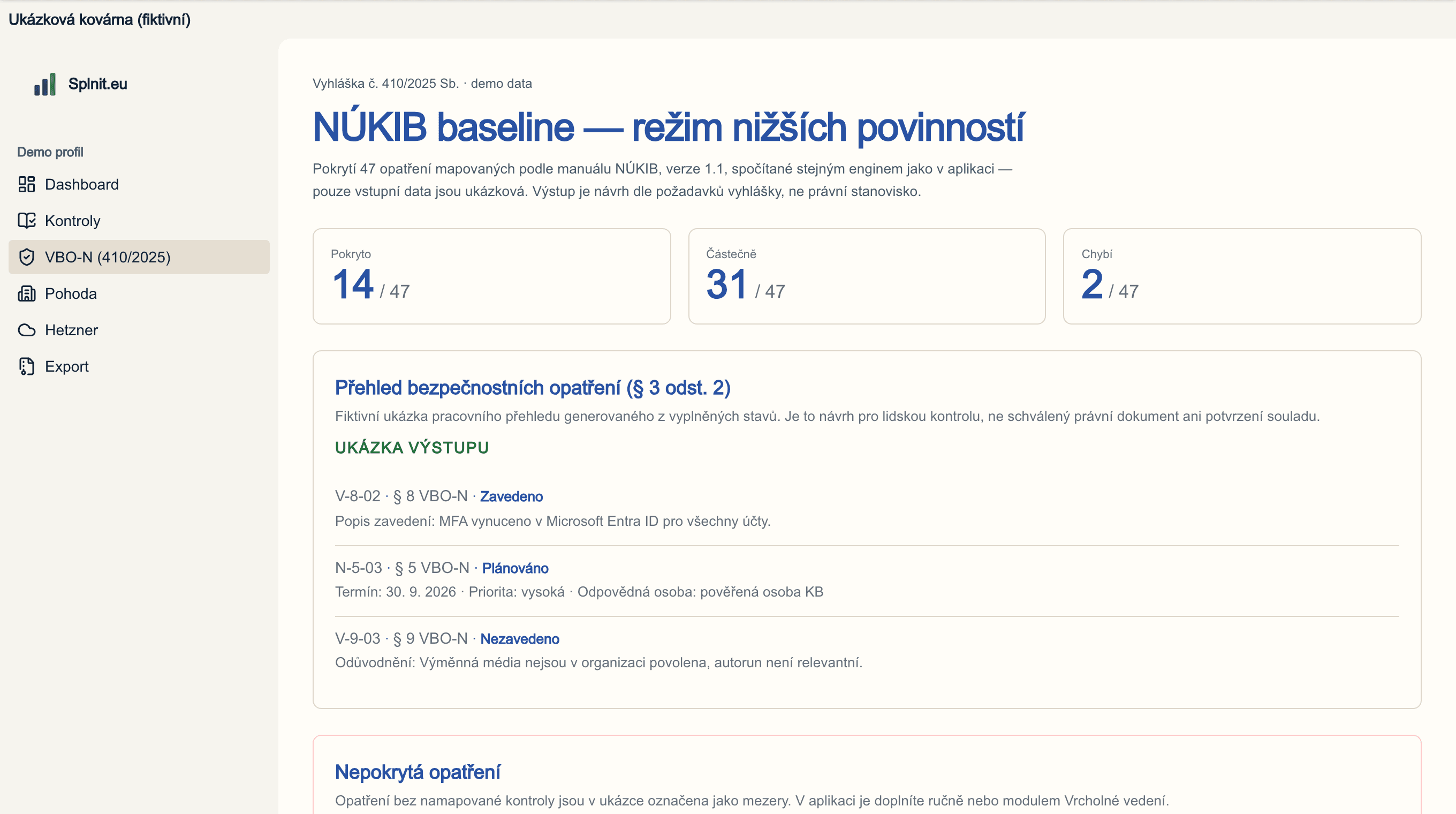Viewport: 1456px width, 814px height.
Task: Click the MFA vynuceno description line
Action: [x=553, y=521]
